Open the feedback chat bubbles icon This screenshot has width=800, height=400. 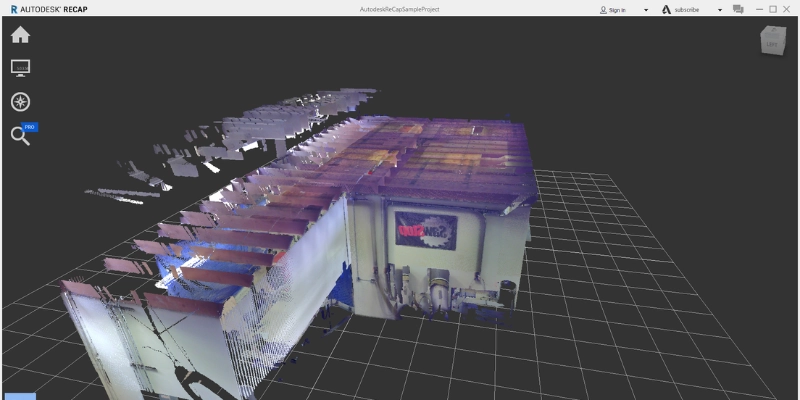(x=738, y=9)
